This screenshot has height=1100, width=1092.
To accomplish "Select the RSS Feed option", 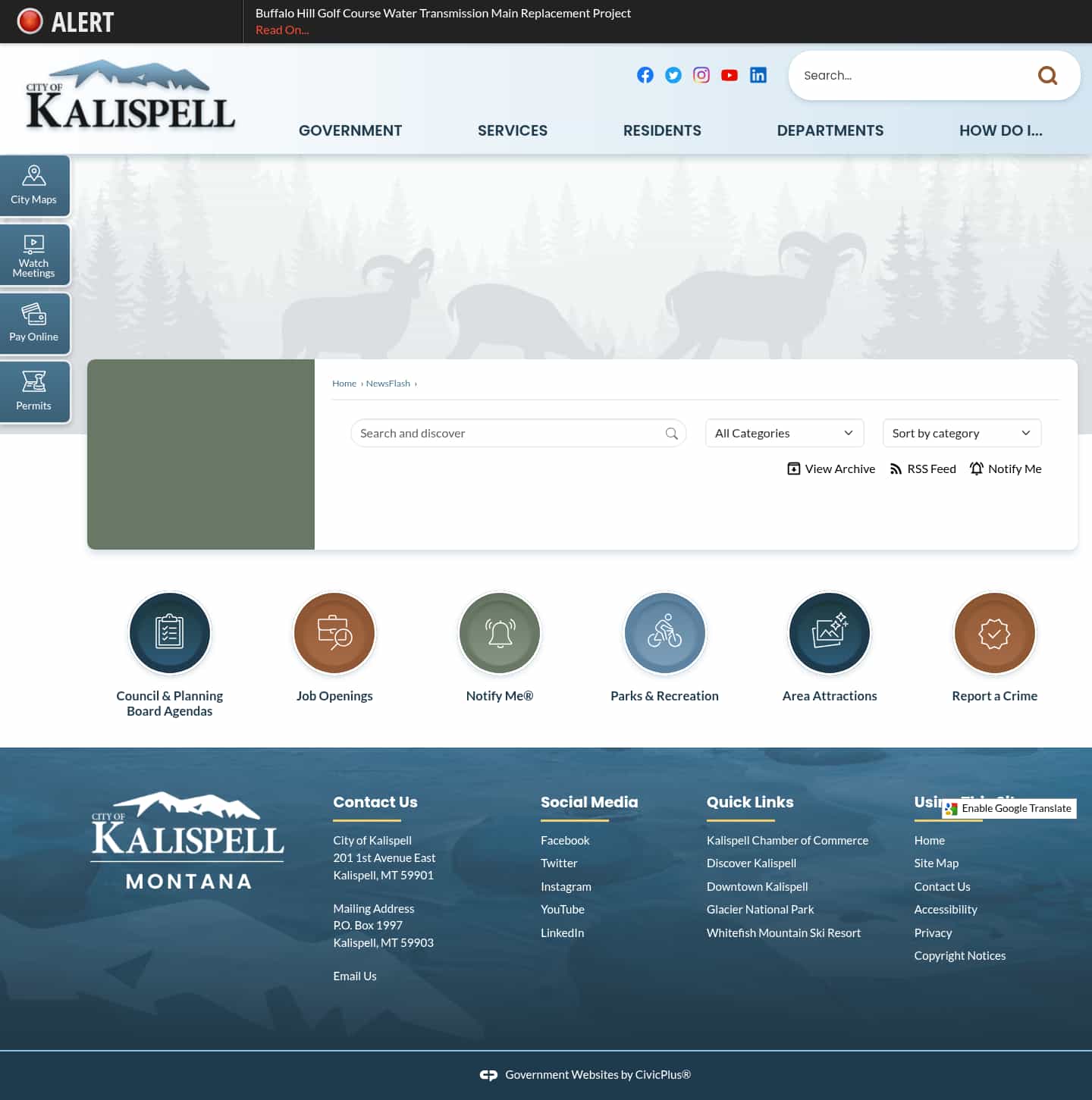I will click(923, 469).
